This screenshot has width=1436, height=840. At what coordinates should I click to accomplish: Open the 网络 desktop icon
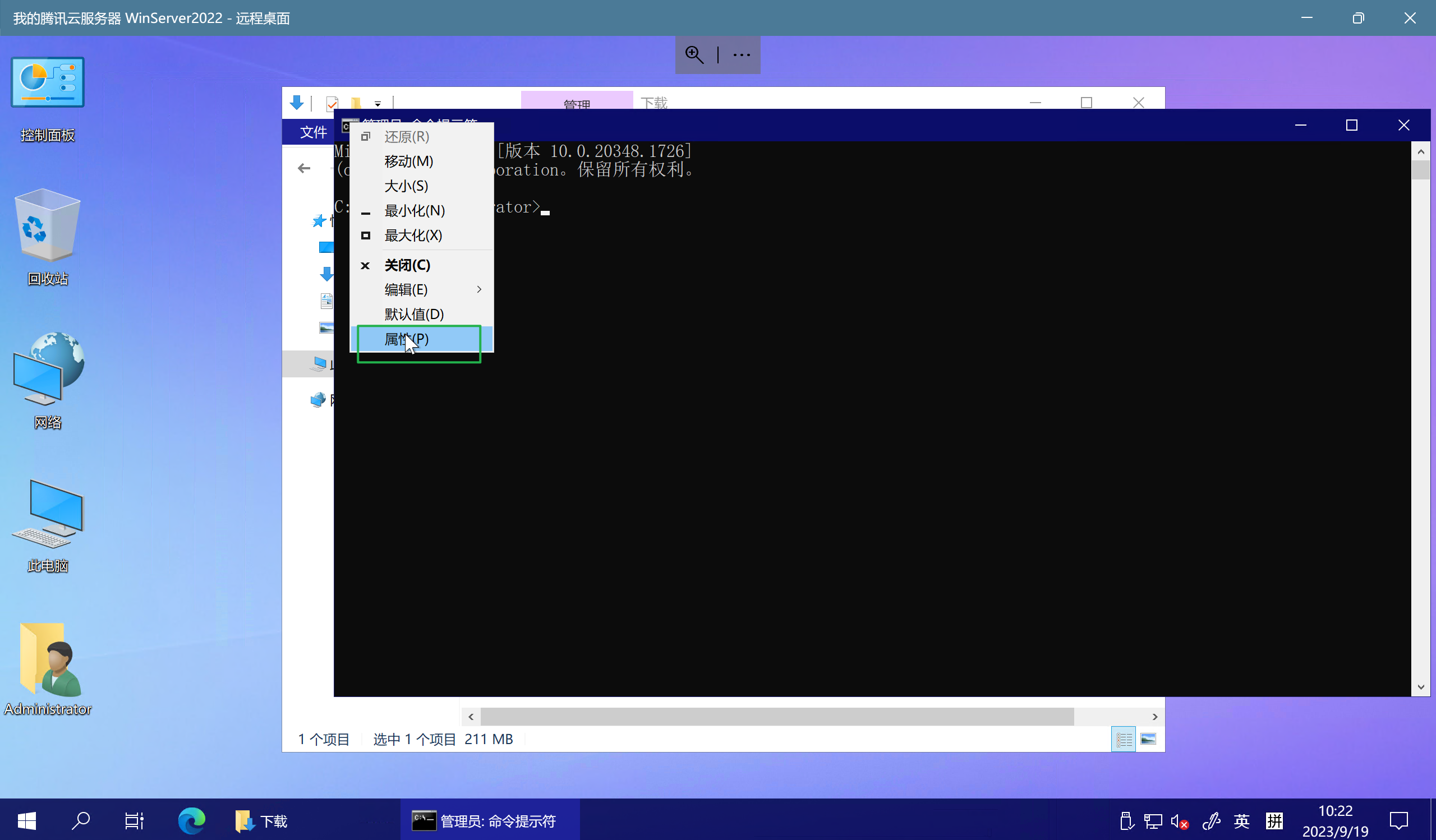click(x=48, y=380)
